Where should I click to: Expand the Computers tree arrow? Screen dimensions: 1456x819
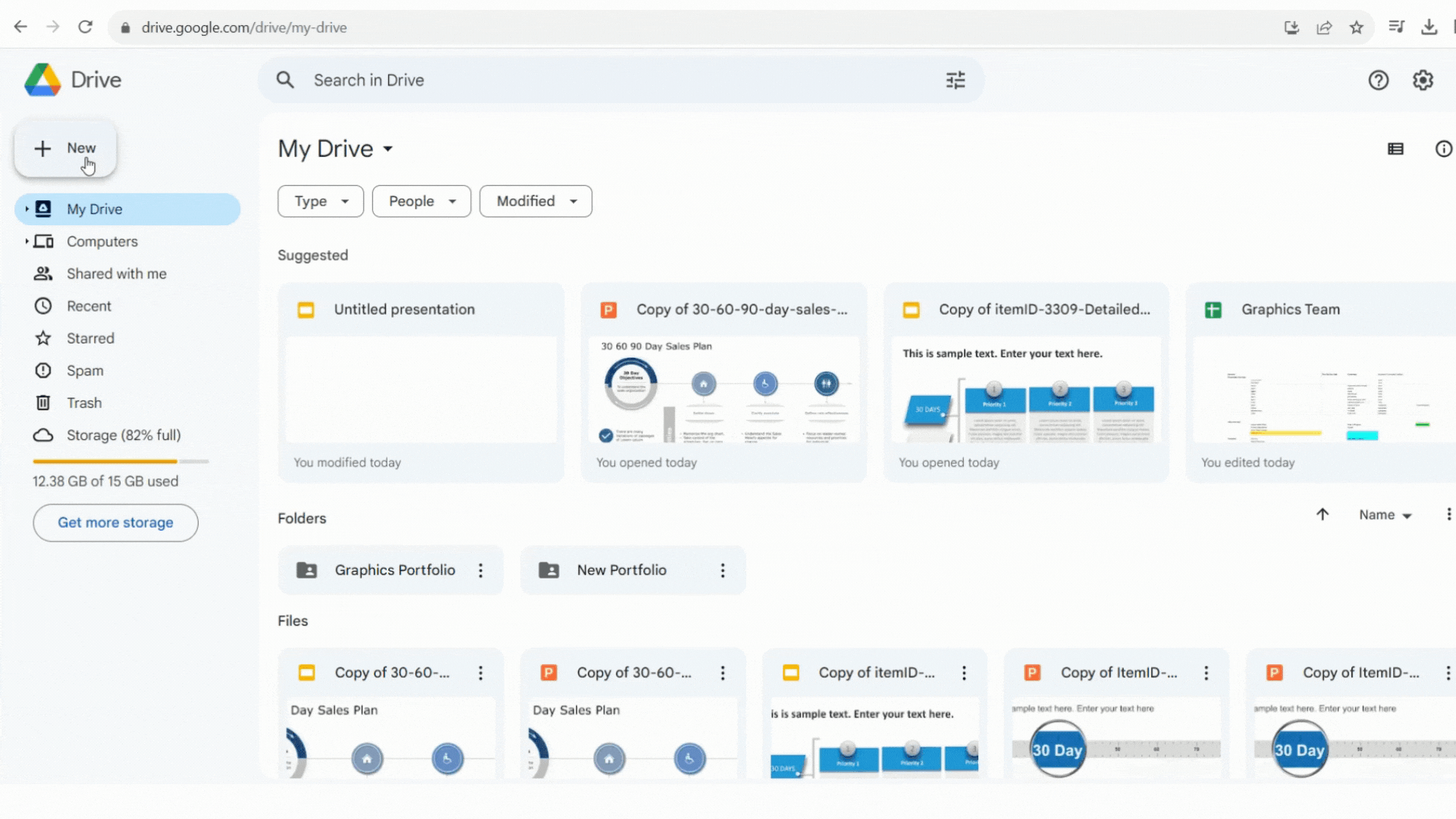point(27,242)
